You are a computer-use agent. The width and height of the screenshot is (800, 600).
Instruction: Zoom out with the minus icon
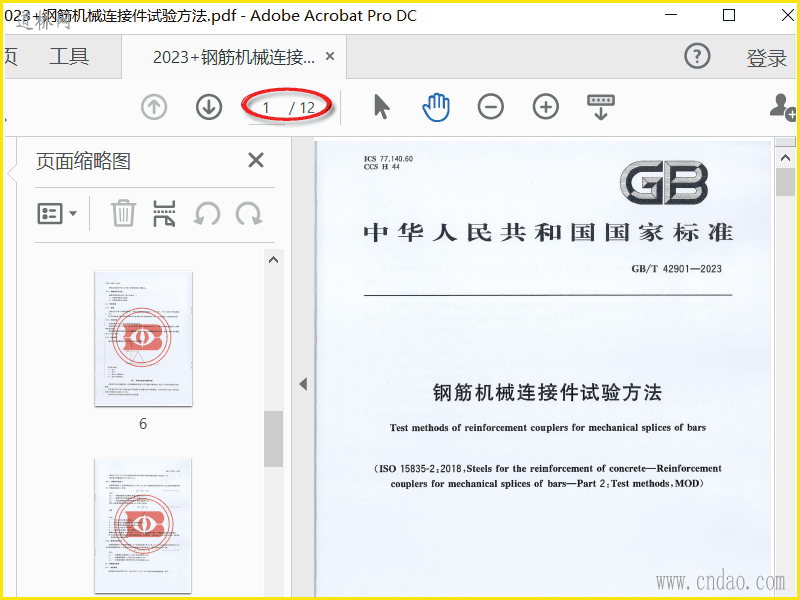point(491,107)
